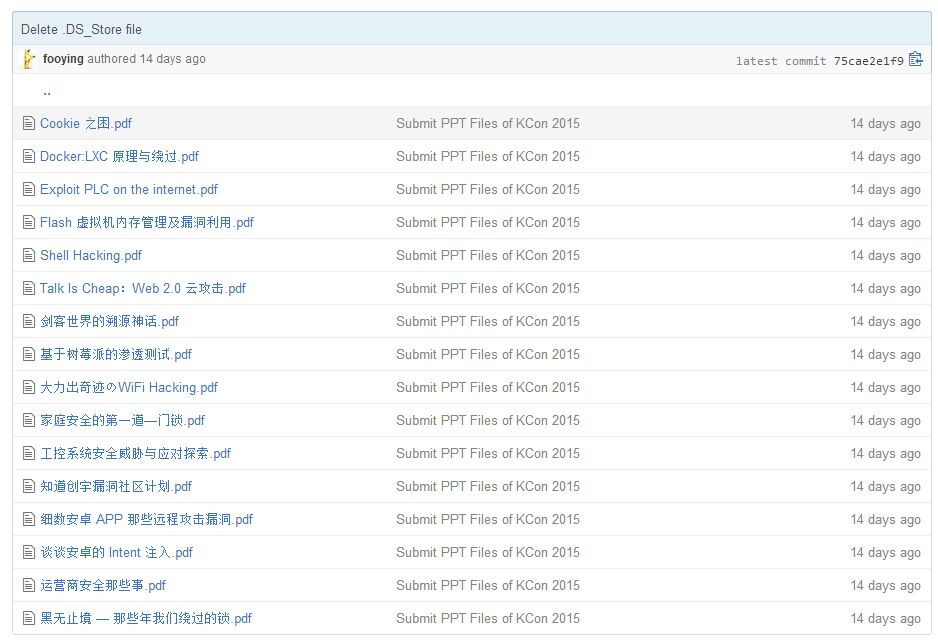938x641 pixels.
Task: Click file icon beside 知道创宇漏洞社区计划.pdf
Action: pyautogui.click(x=28, y=486)
